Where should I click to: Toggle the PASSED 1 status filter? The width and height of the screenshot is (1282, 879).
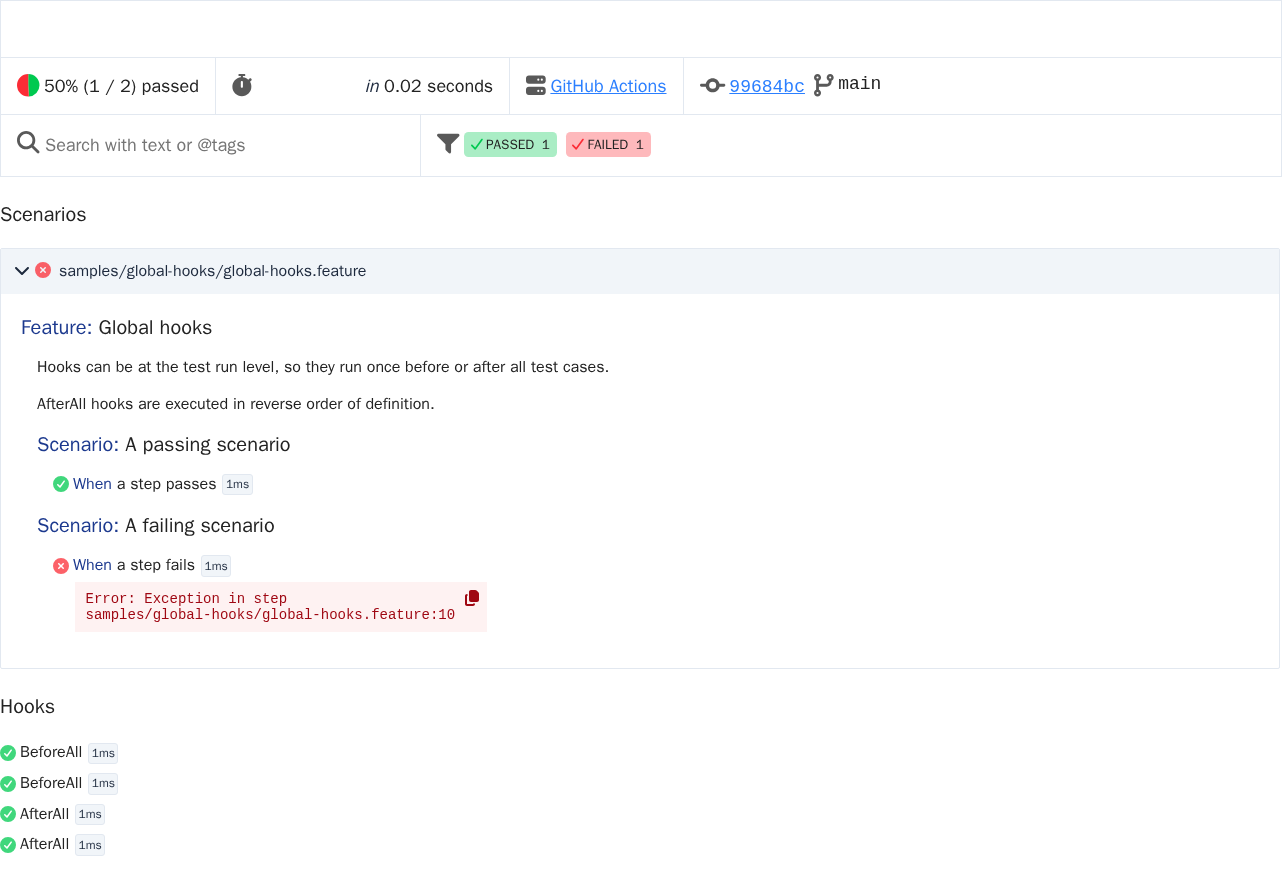(510, 145)
